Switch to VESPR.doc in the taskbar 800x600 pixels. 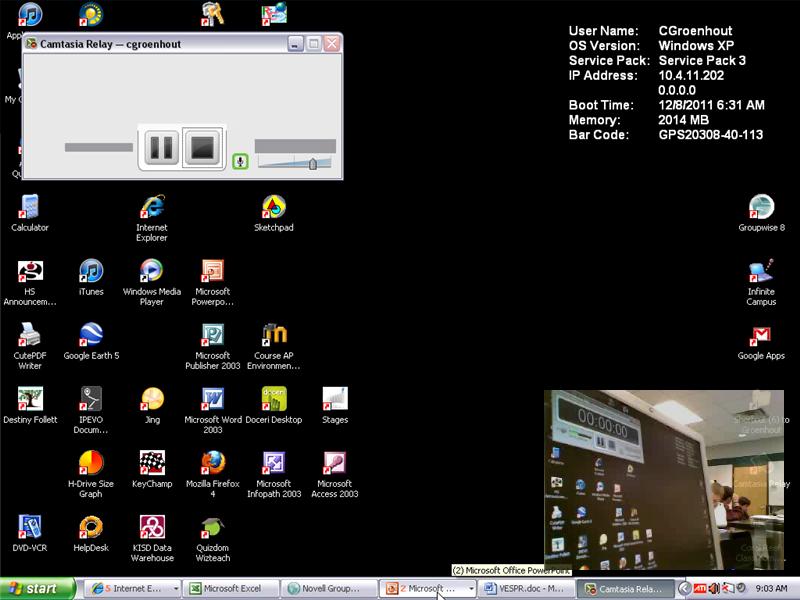526,589
